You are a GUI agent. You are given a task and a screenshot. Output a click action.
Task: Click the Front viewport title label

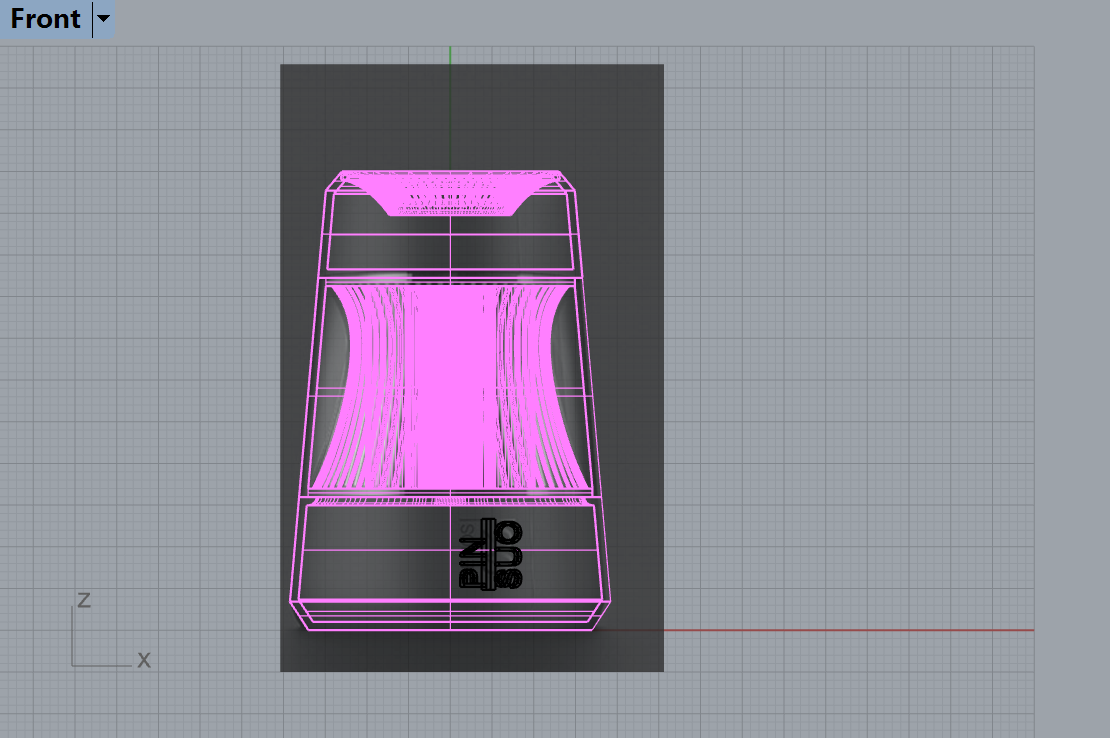click(46, 20)
